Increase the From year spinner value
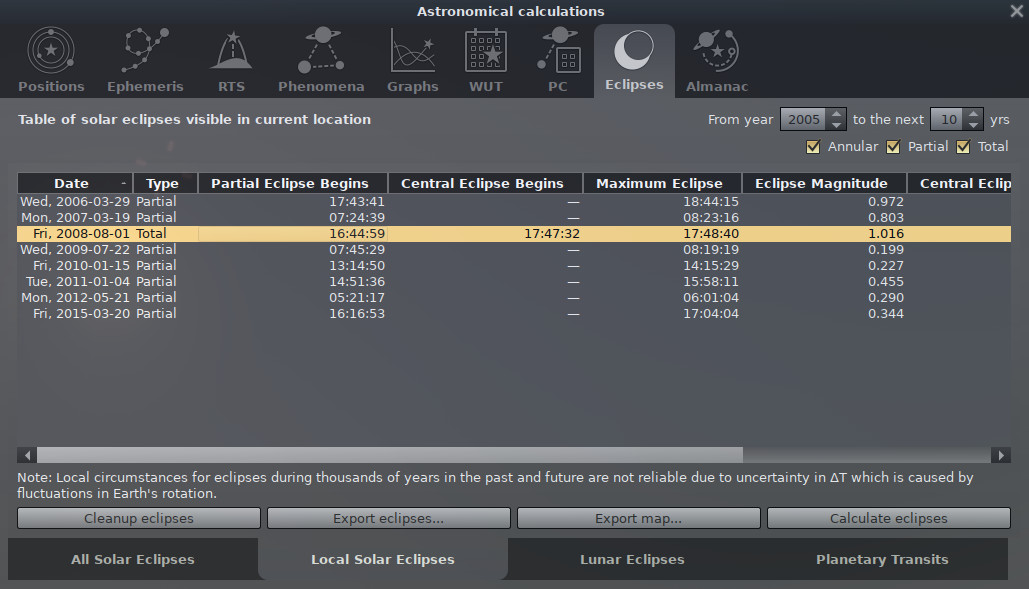 pyautogui.click(x=837, y=114)
